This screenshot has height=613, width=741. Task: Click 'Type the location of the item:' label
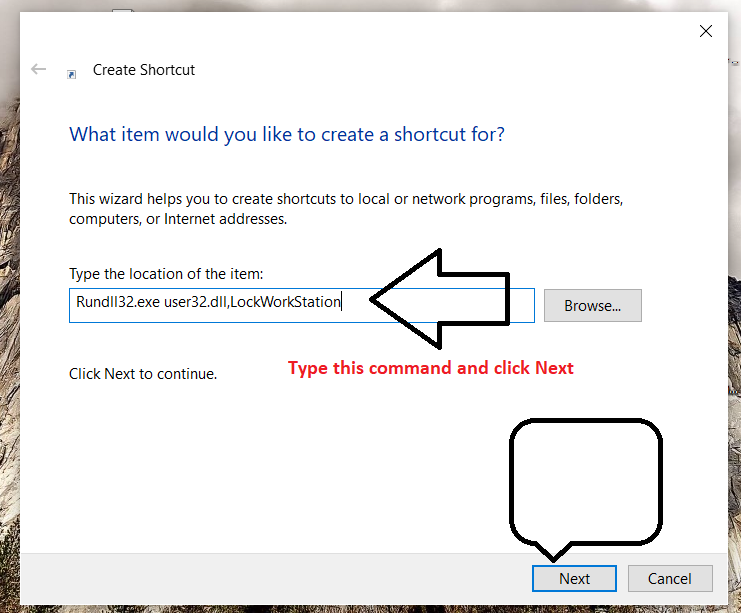click(166, 274)
